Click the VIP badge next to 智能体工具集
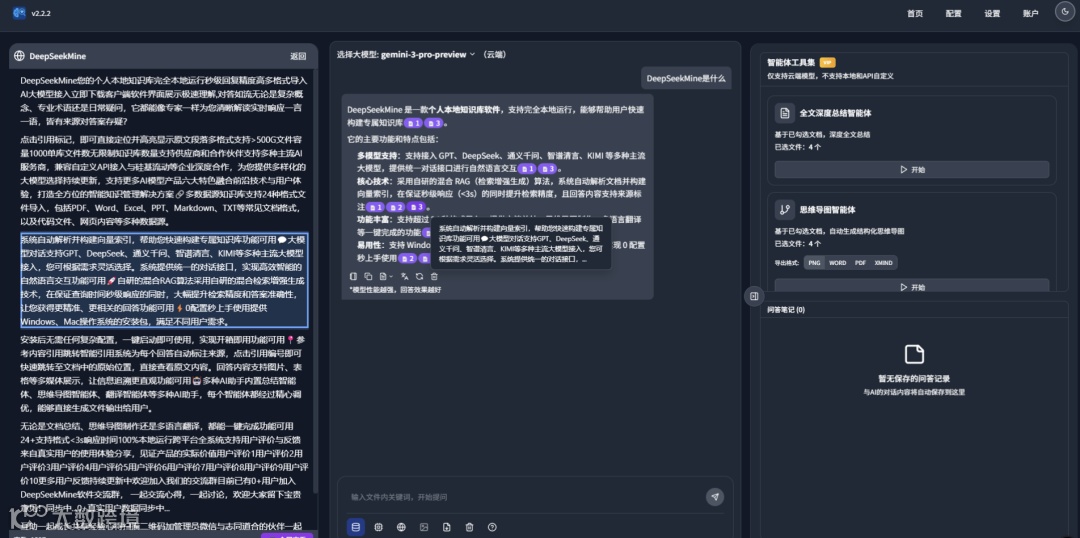 pyautogui.click(x=827, y=62)
